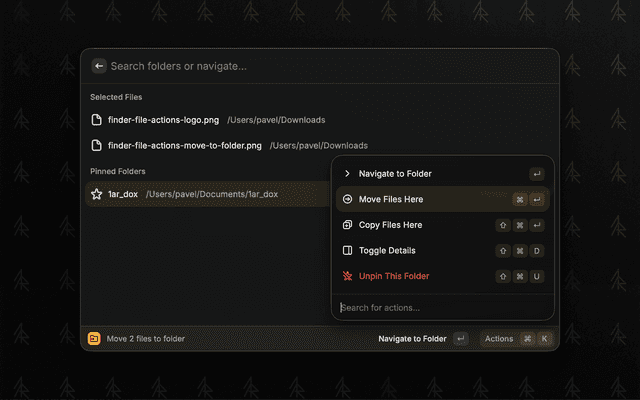Click the star icon beside 1ar_dox
640x400 pixels.
point(97,194)
